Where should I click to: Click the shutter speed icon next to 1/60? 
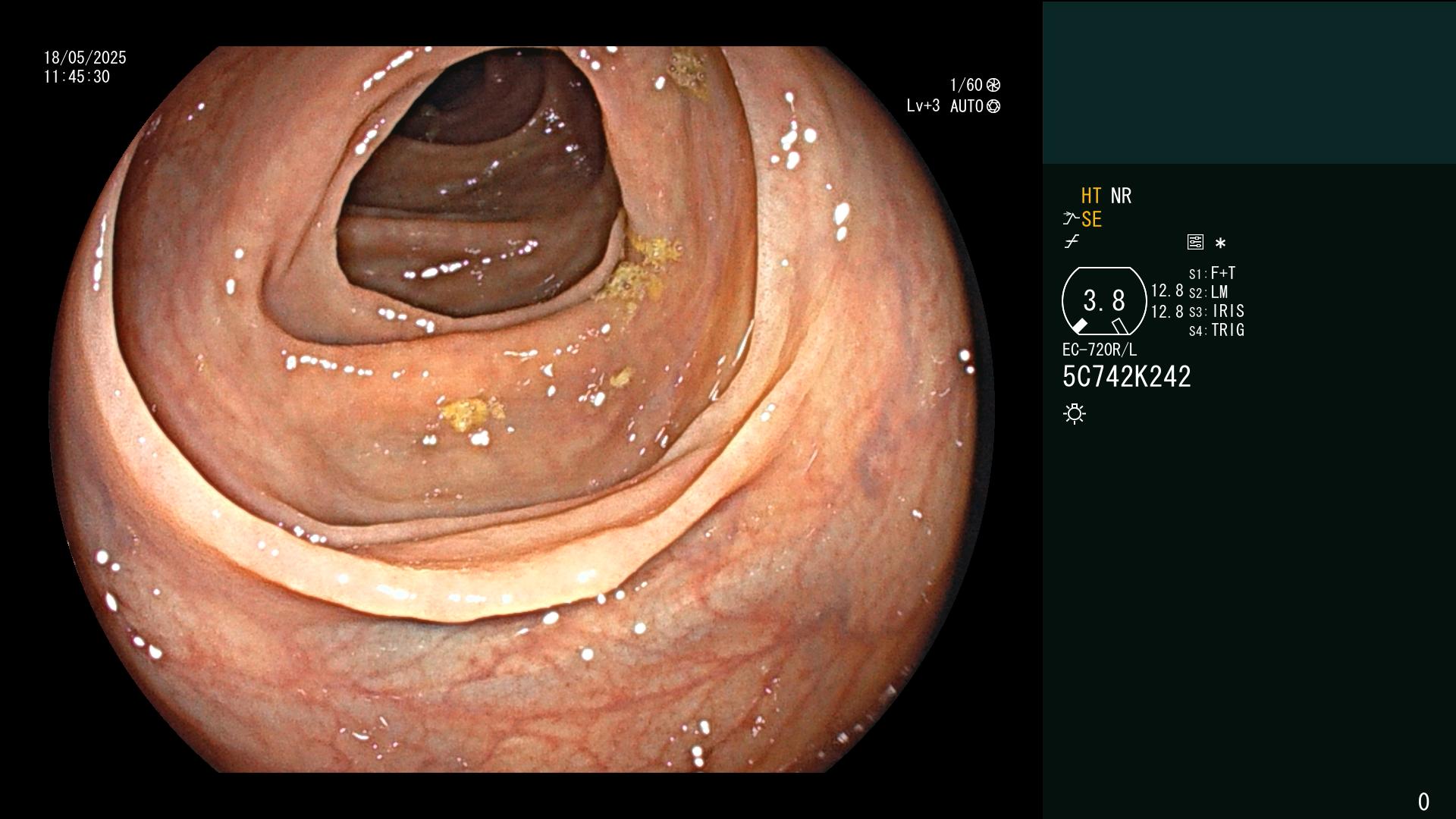(x=993, y=85)
